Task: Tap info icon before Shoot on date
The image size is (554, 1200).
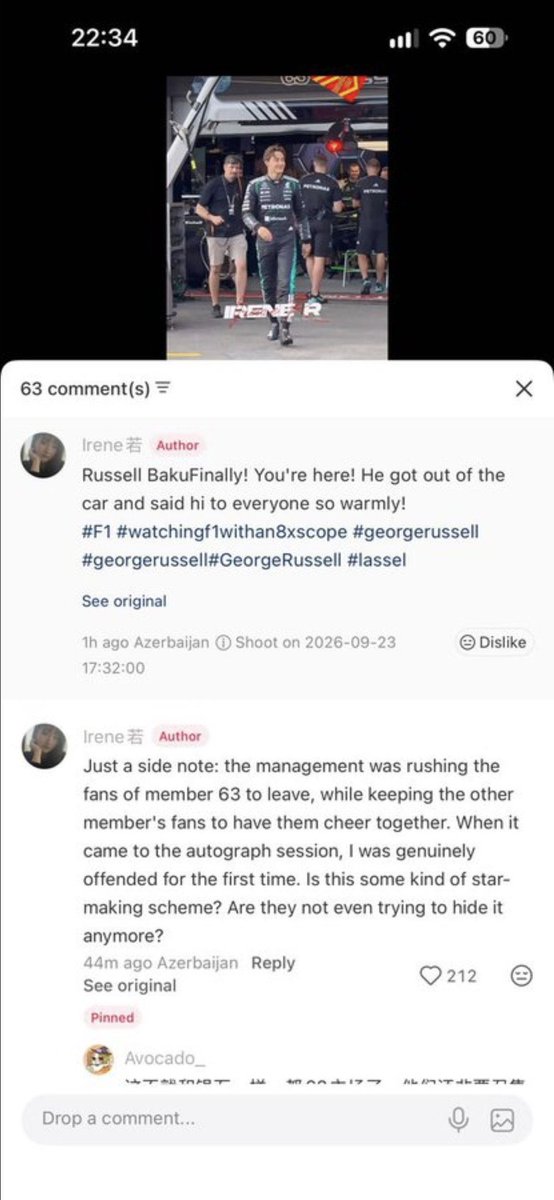Action: pyautogui.click(x=223, y=643)
